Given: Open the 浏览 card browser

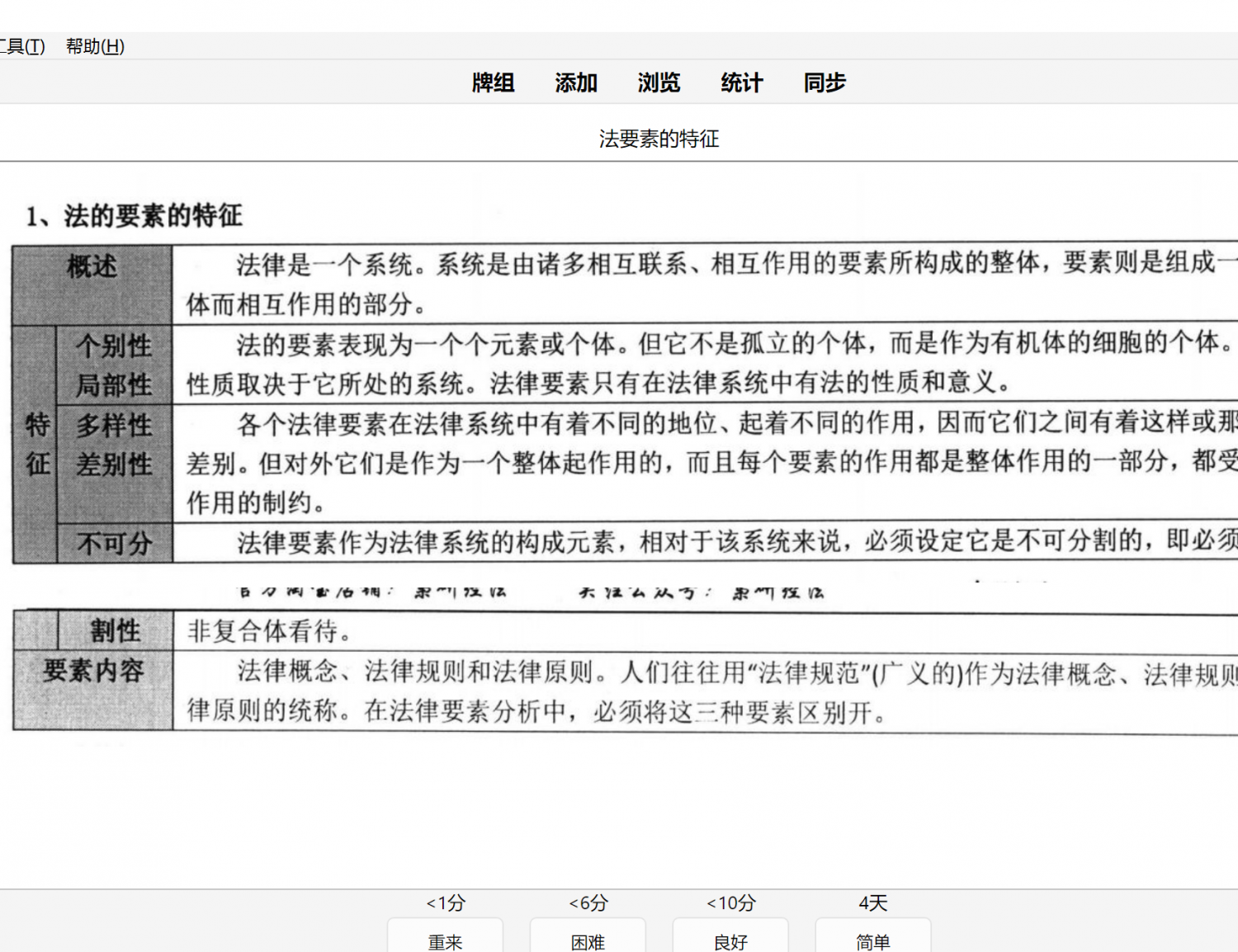Looking at the screenshot, I should [659, 82].
